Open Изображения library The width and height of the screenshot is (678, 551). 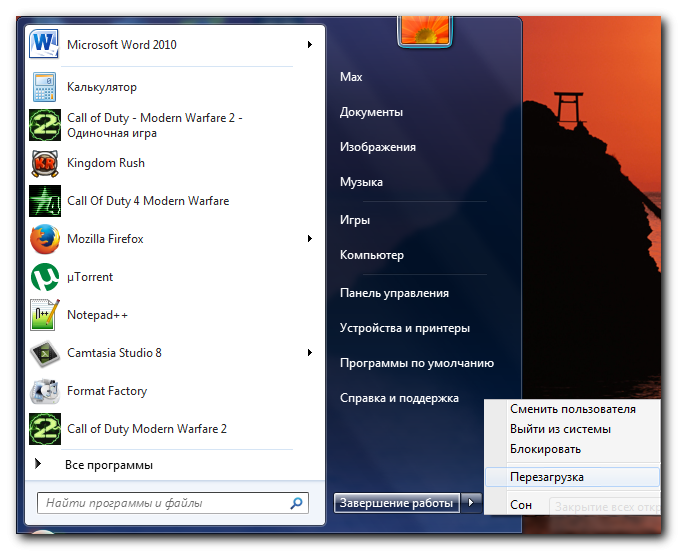click(377, 147)
